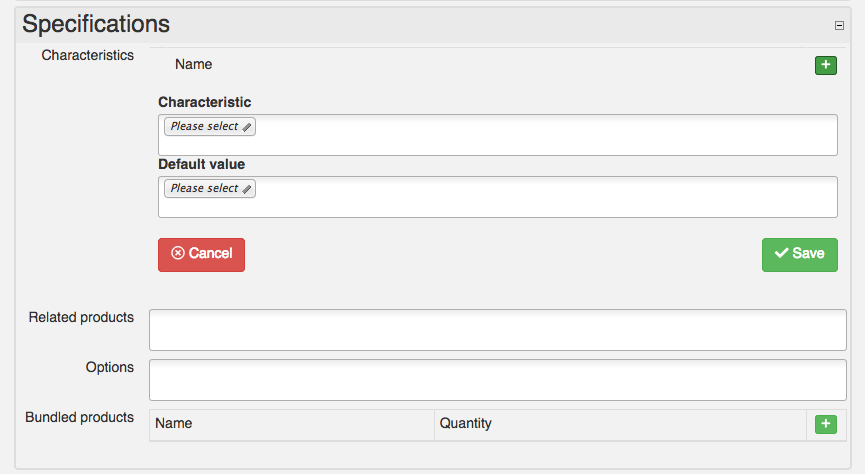865x474 pixels.
Task: Click the Specifications panel heading
Action: [x=96, y=24]
